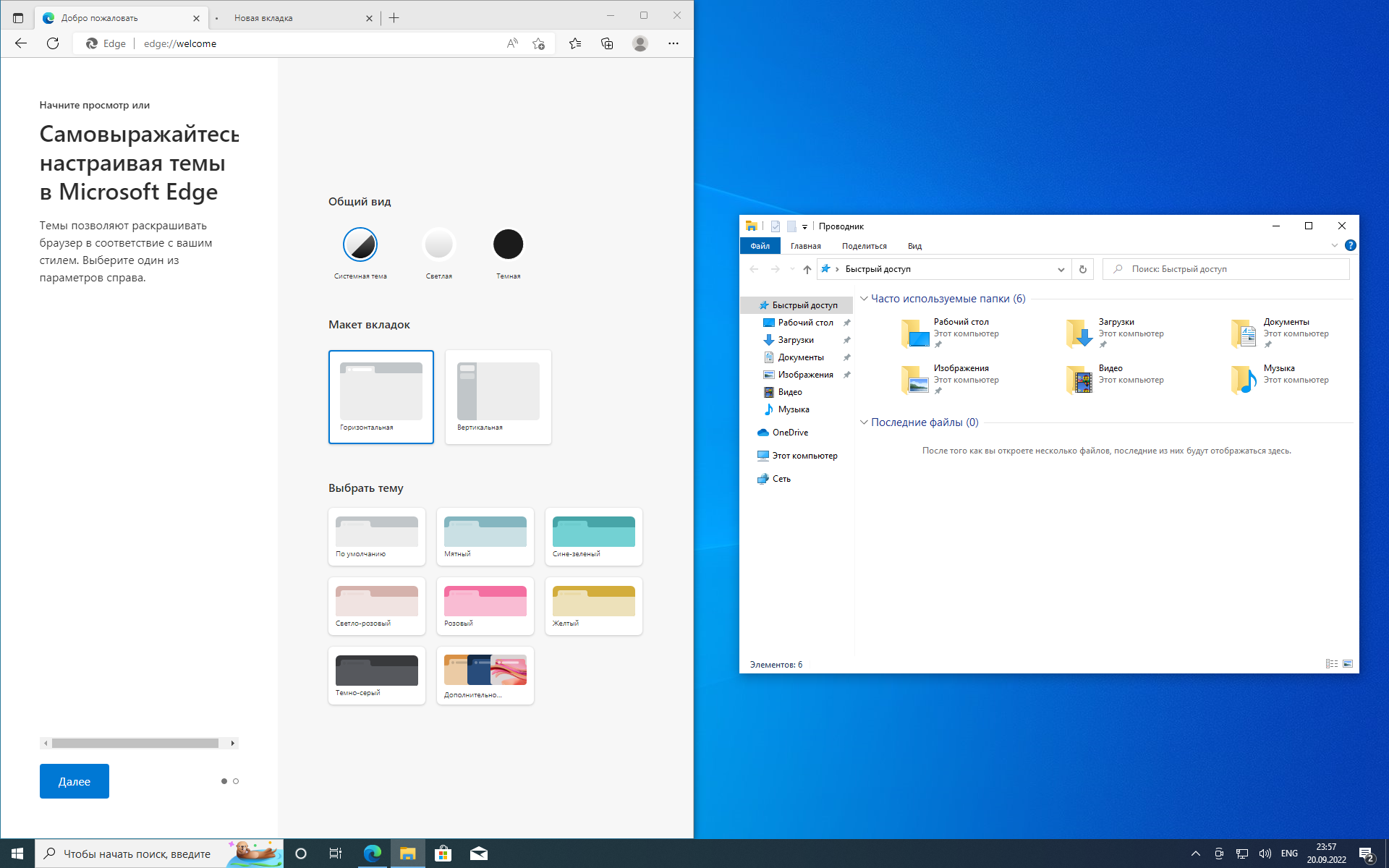
Task: Select Загрузки in Explorer navigation pane
Action: (796, 340)
